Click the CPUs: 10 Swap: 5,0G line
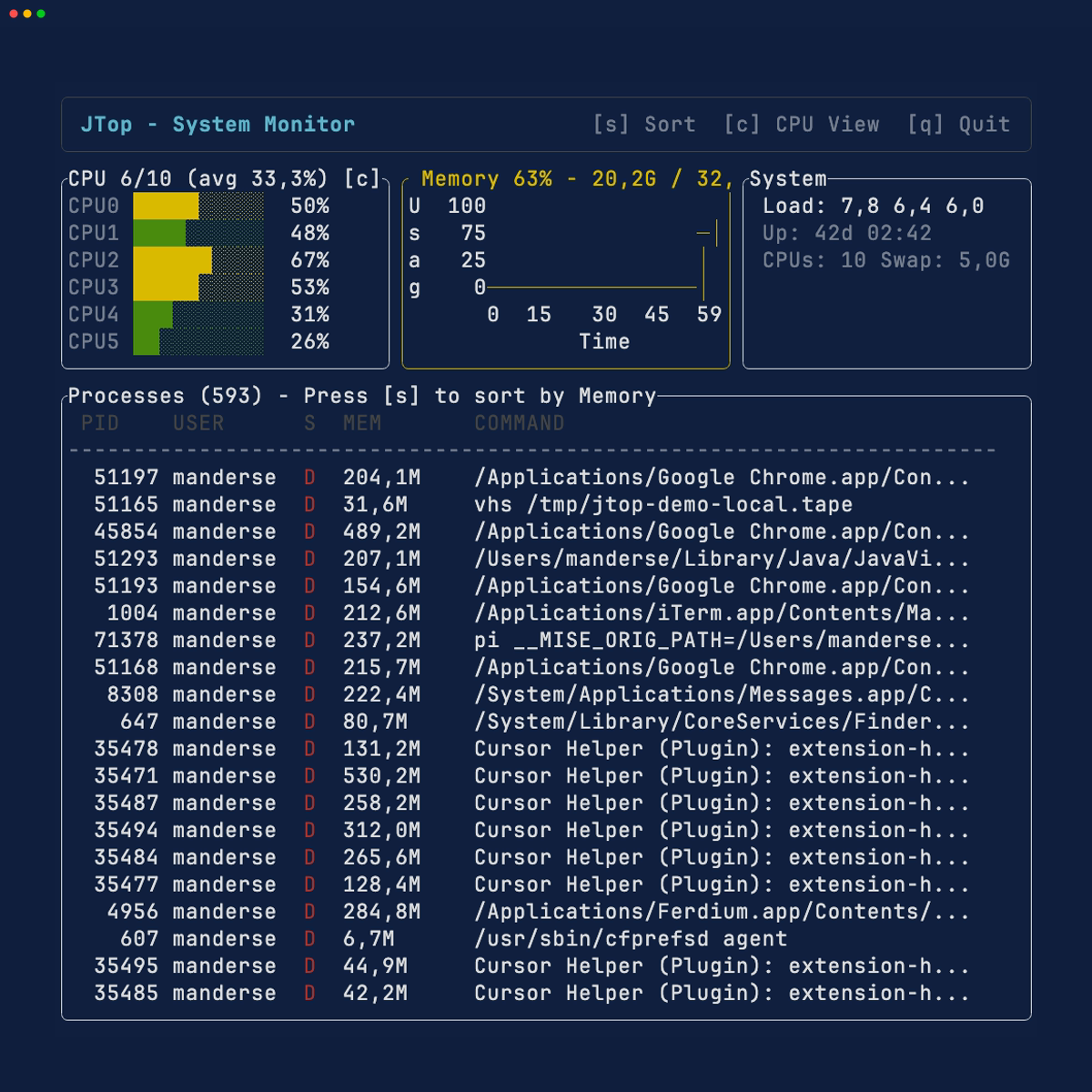This screenshot has width=1092, height=1092. tap(886, 260)
